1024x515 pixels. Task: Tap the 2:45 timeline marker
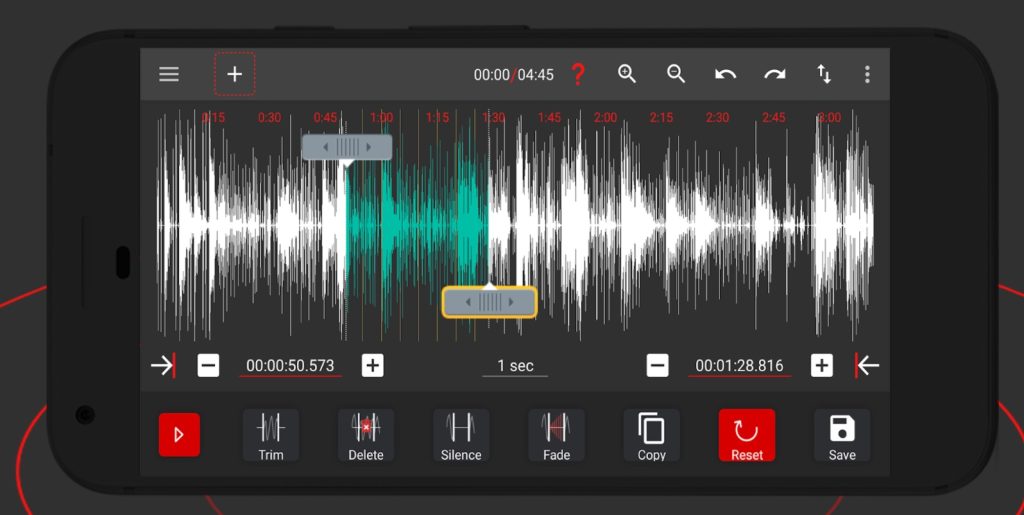[774, 117]
